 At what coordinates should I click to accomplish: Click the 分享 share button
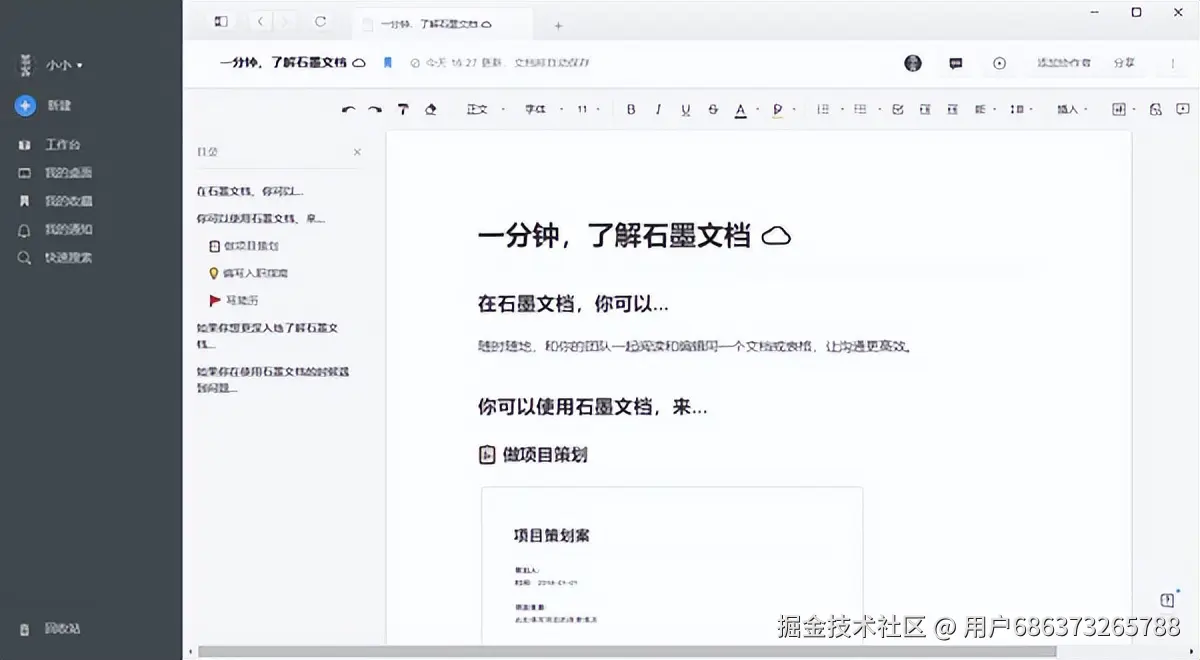tap(1124, 63)
